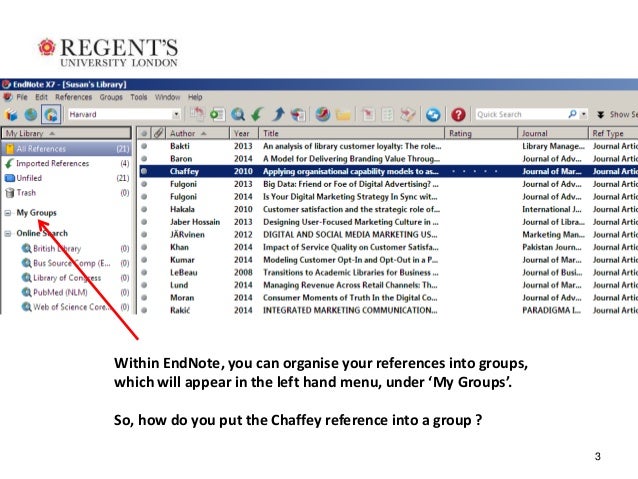Toggle read status dot for LeBeau reference
Screen dimensions: 638x479
[x=144, y=272]
